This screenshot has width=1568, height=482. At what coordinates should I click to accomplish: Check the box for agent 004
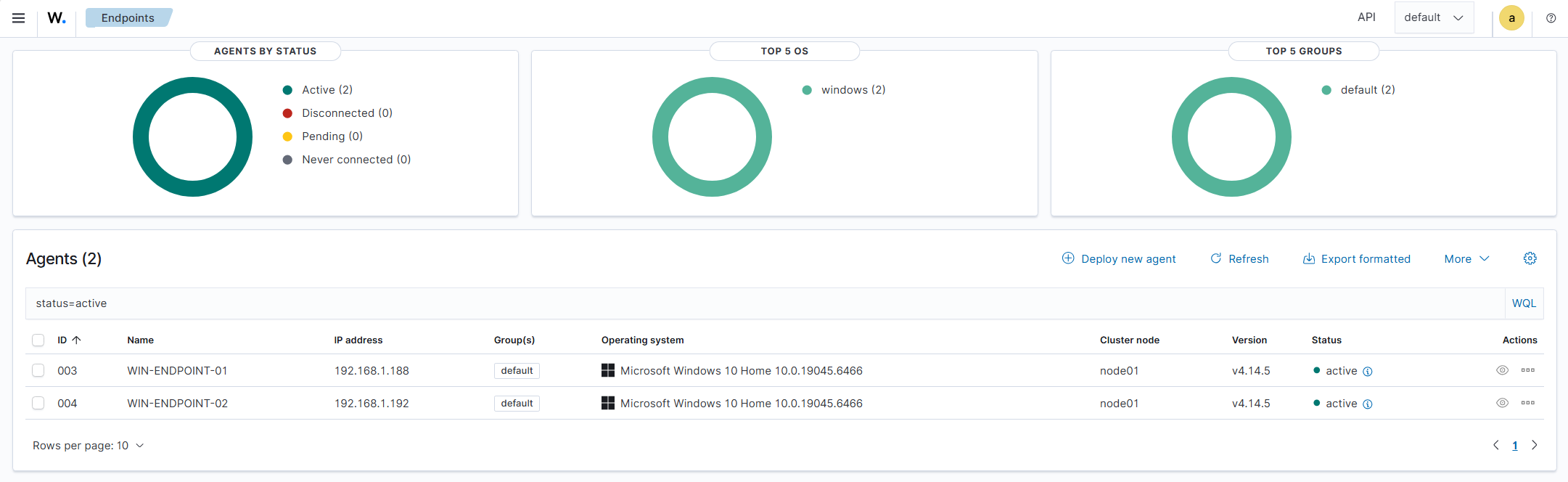click(38, 403)
